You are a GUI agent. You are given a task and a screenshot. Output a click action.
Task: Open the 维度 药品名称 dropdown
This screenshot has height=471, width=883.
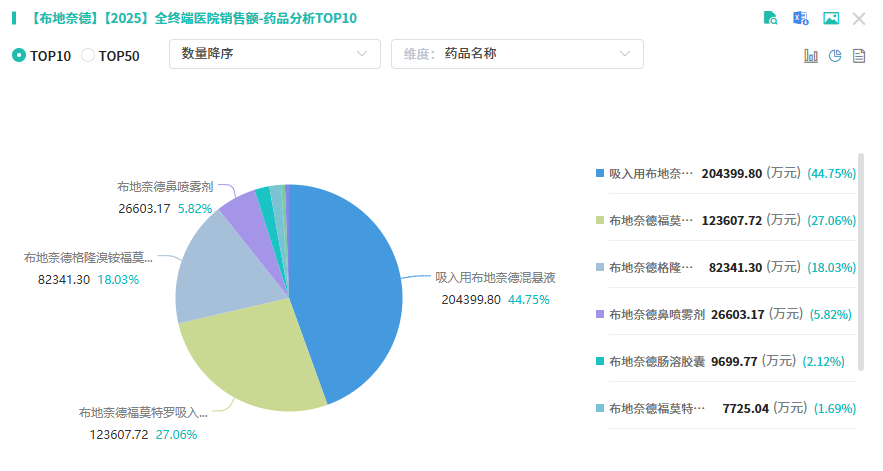pos(517,54)
